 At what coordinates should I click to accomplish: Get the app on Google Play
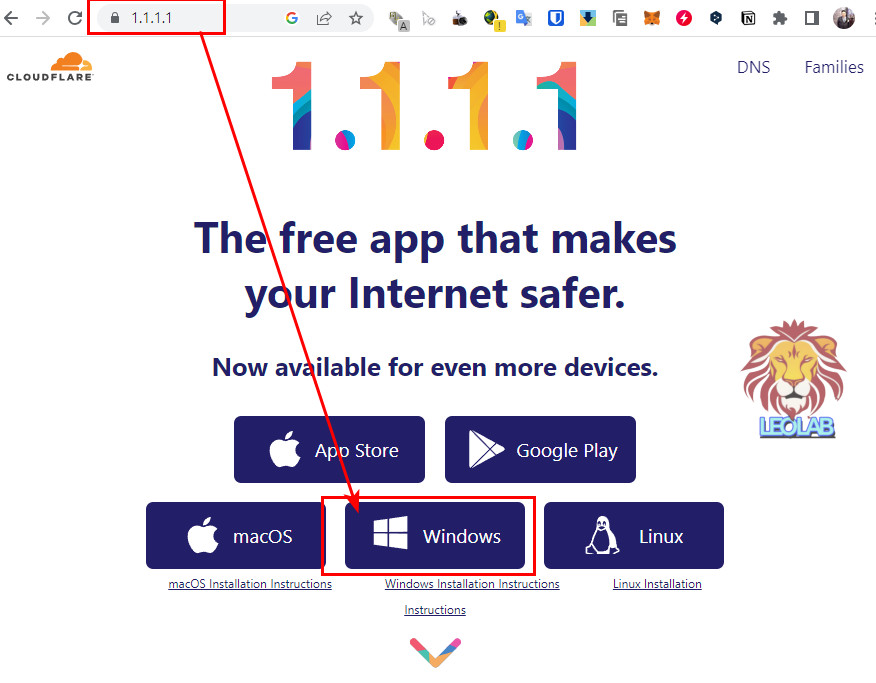[540, 450]
